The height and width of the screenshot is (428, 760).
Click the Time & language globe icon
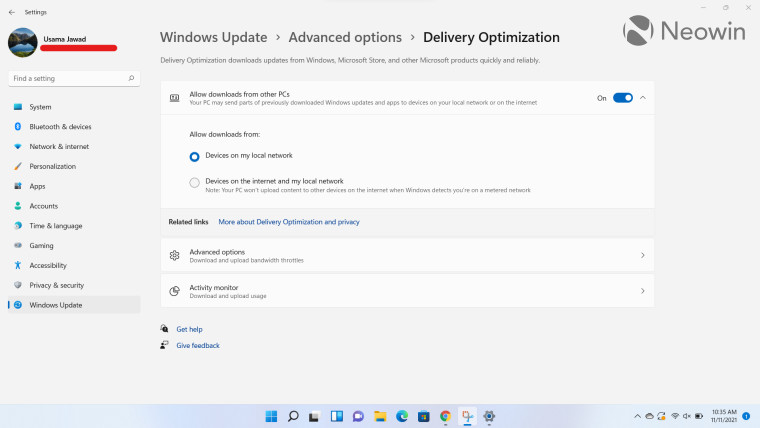(x=18, y=225)
